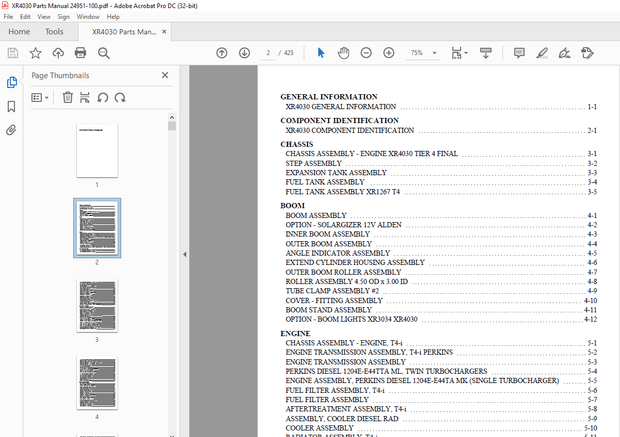This screenshot has width=620, height=437.
Task: Click the TUBE CLAMP ASSEMBLY #2 entry
Action: (332, 291)
